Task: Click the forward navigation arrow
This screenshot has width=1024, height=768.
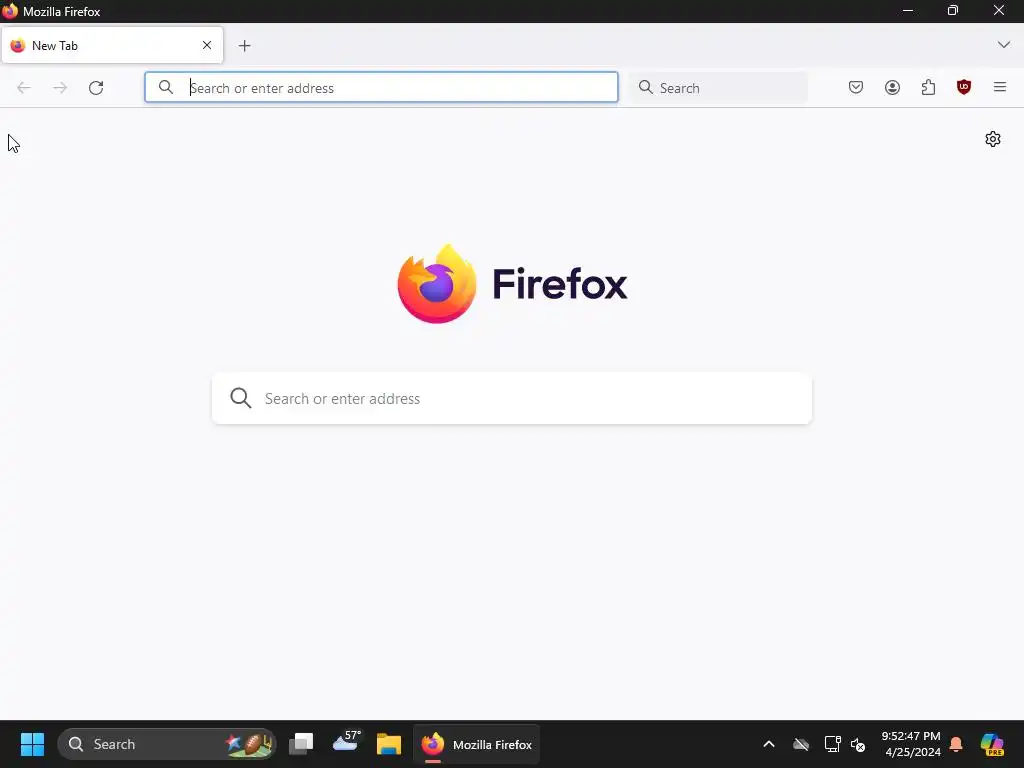Action: [60, 88]
